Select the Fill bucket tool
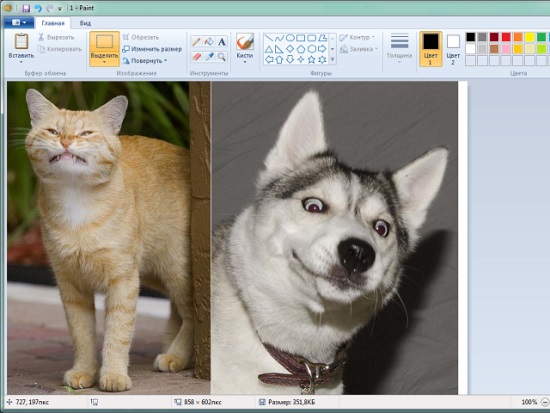The width and height of the screenshot is (550, 413). [209, 42]
